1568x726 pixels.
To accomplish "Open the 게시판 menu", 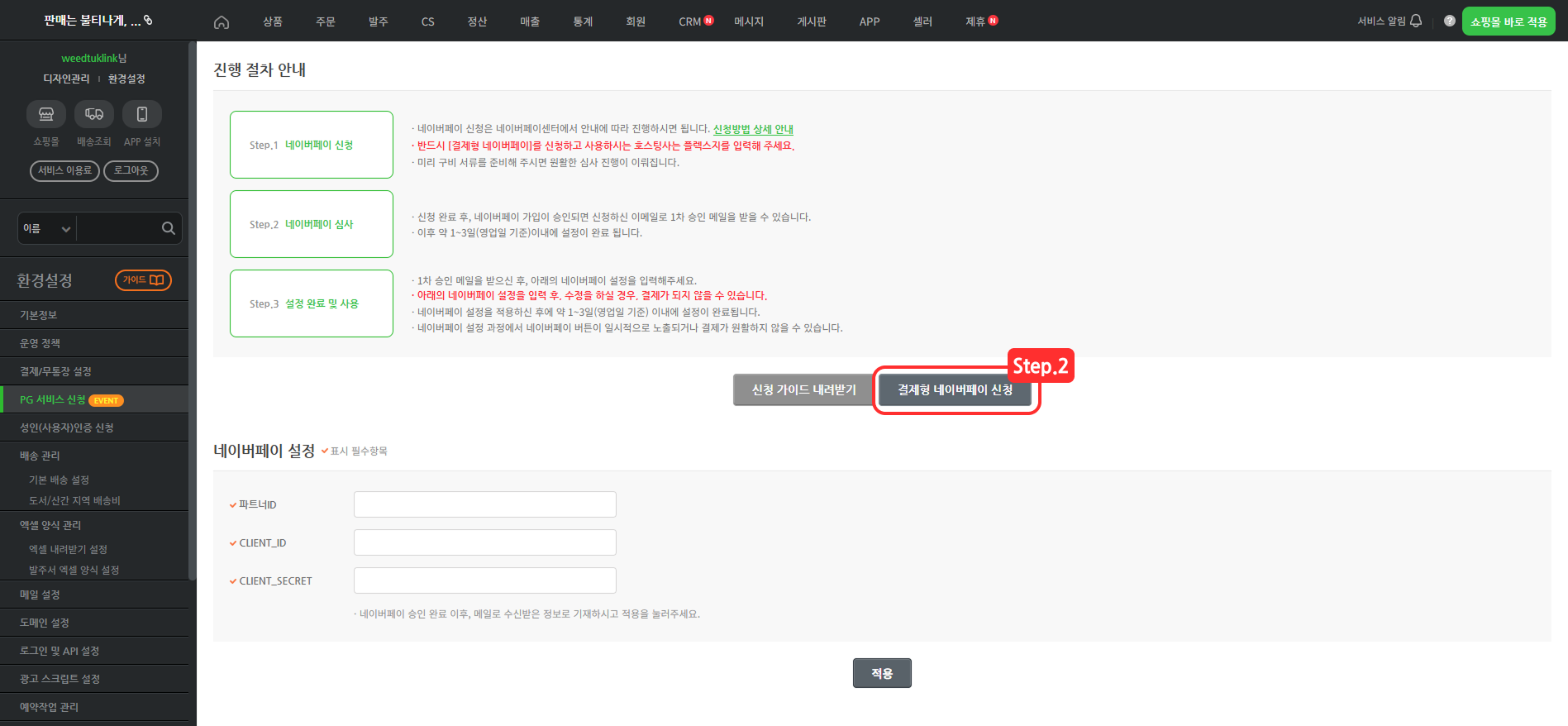I will (812, 21).
